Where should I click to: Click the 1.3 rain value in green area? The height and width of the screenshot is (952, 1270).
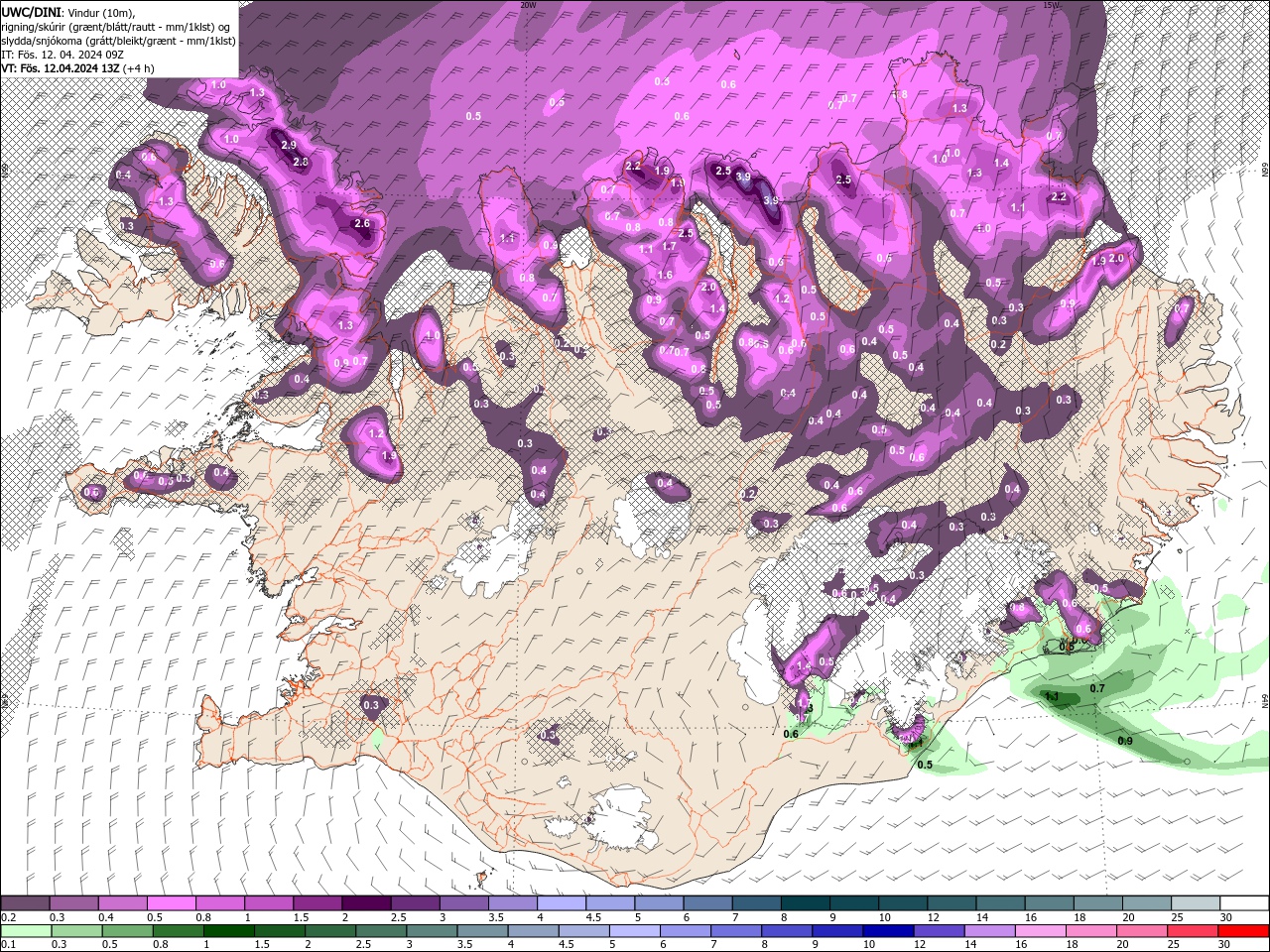pos(1052,697)
